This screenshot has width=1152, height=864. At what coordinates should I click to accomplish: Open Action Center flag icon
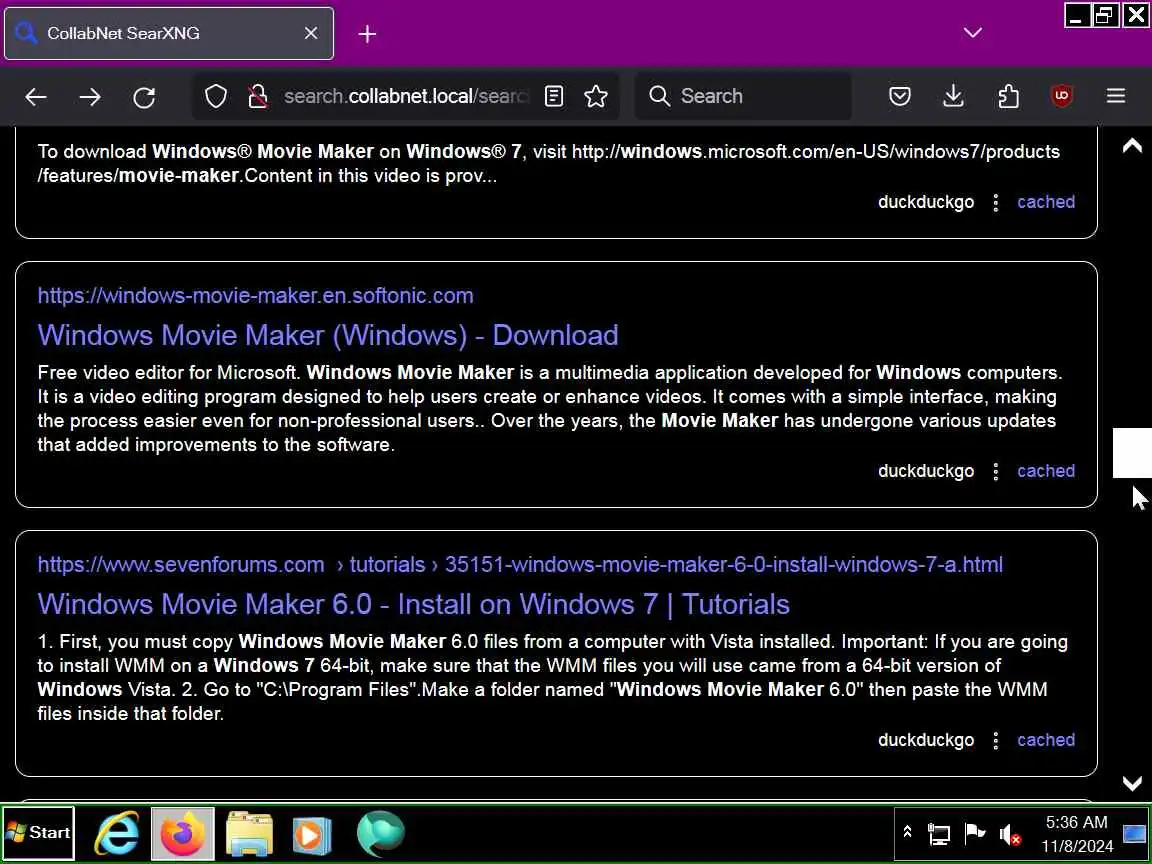pos(974,834)
